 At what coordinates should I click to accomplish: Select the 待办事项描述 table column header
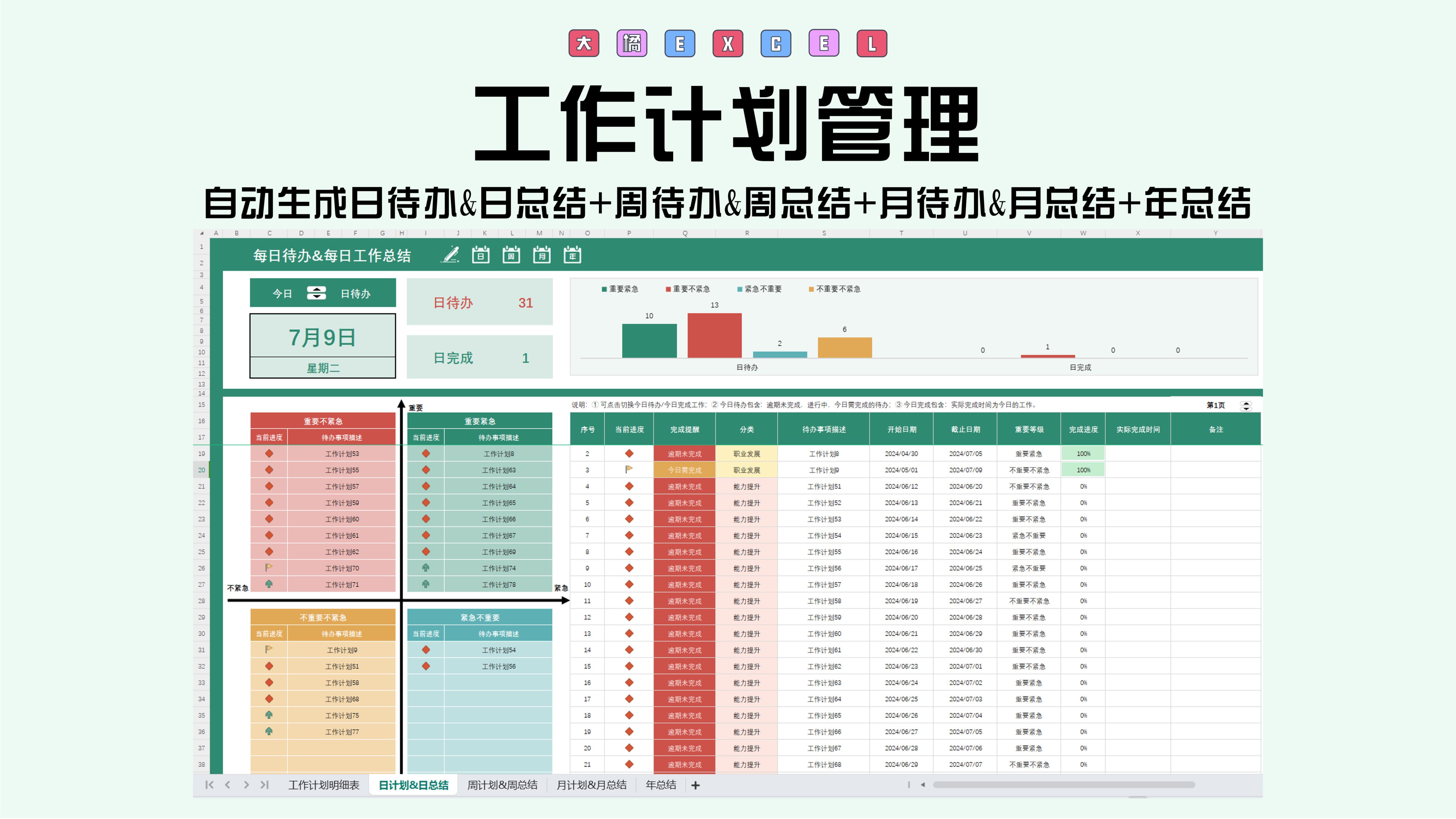(824, 429)
